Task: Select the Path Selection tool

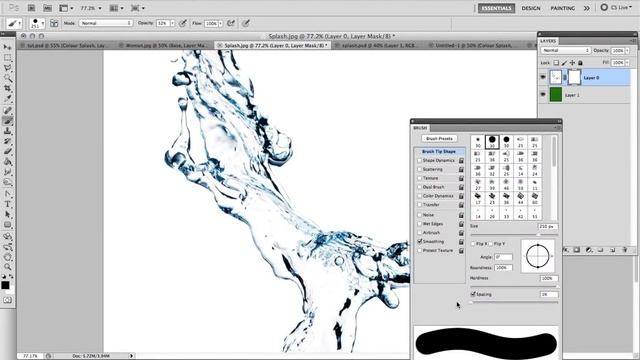Action: [7, 215]
